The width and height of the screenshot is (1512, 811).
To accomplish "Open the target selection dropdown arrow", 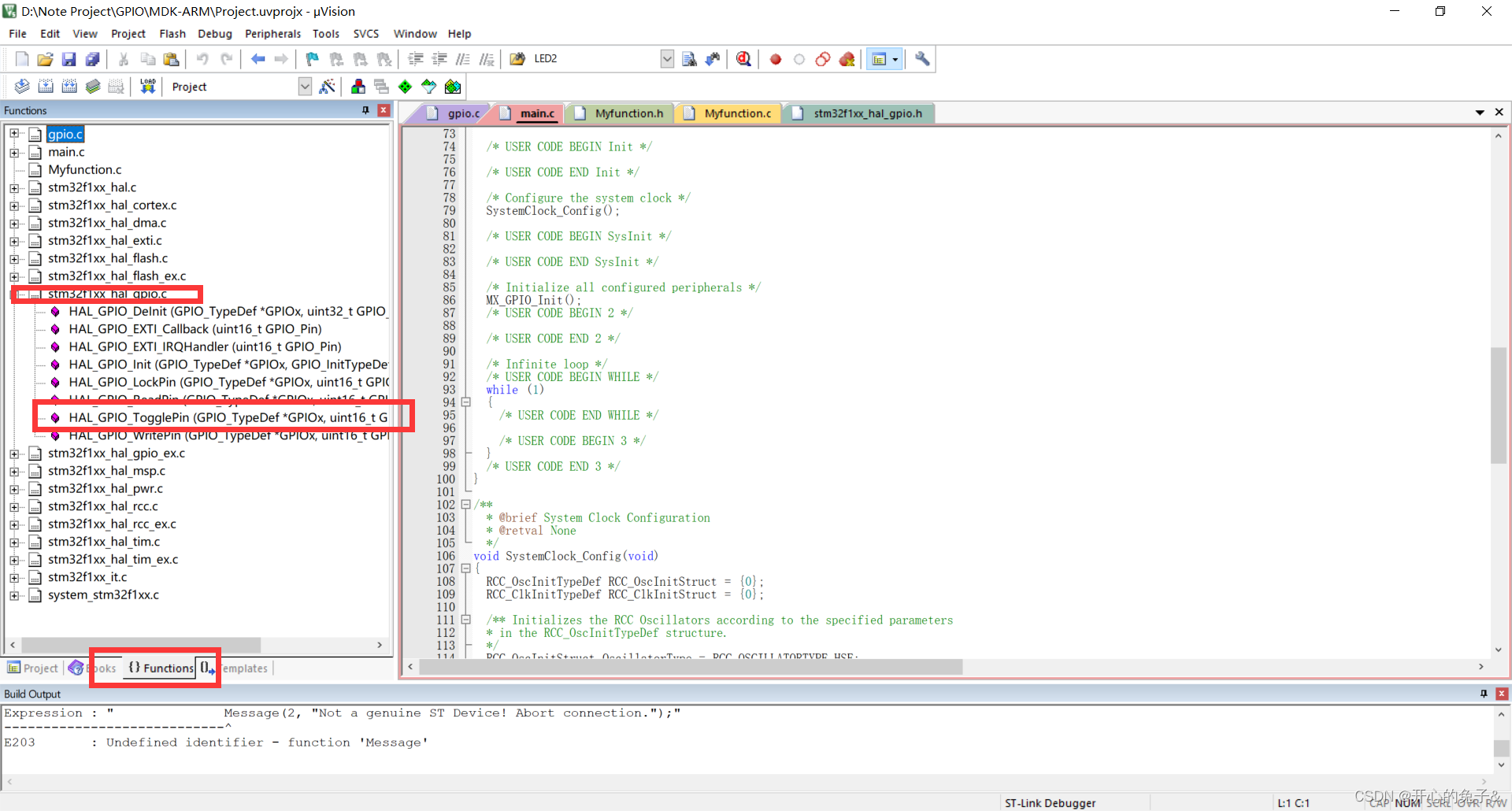I will pos(305,87).
